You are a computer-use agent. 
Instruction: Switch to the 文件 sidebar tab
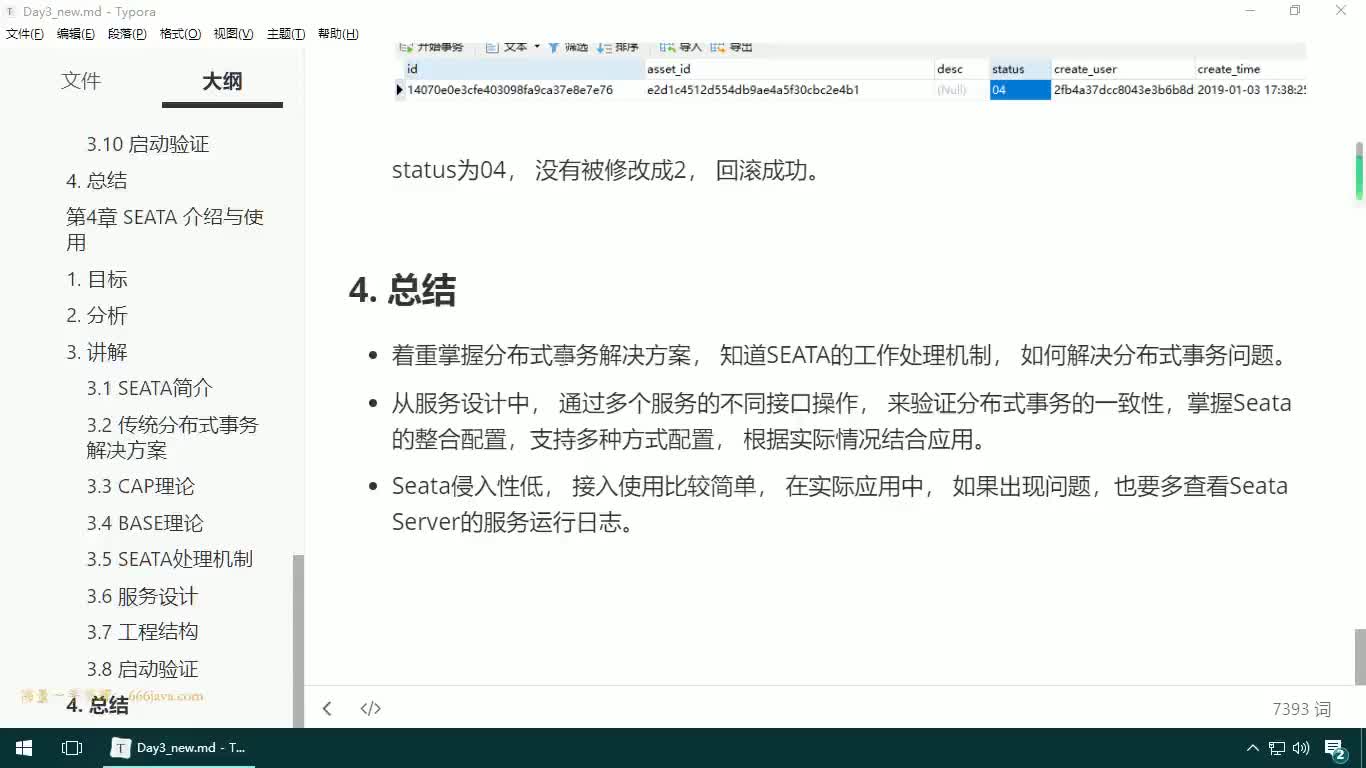(81, 81)
